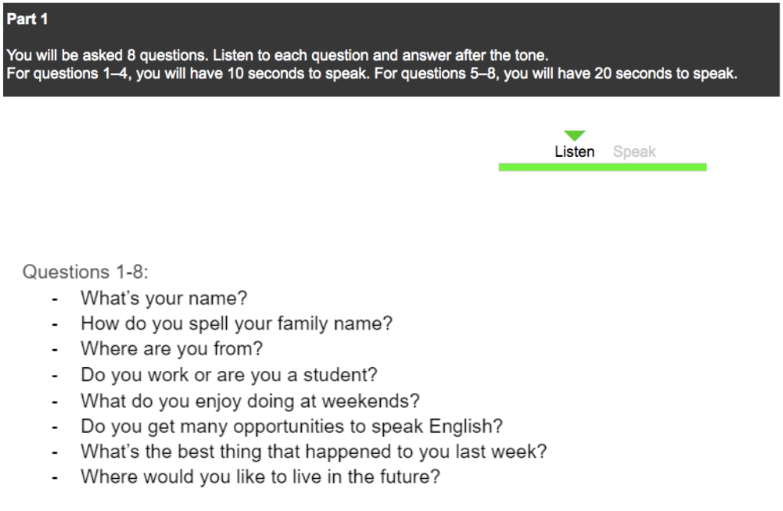Click the question about opportunities to speak English
Image resolution: width=783 pixels, height=511 pixels.
(x=292, y=427)
